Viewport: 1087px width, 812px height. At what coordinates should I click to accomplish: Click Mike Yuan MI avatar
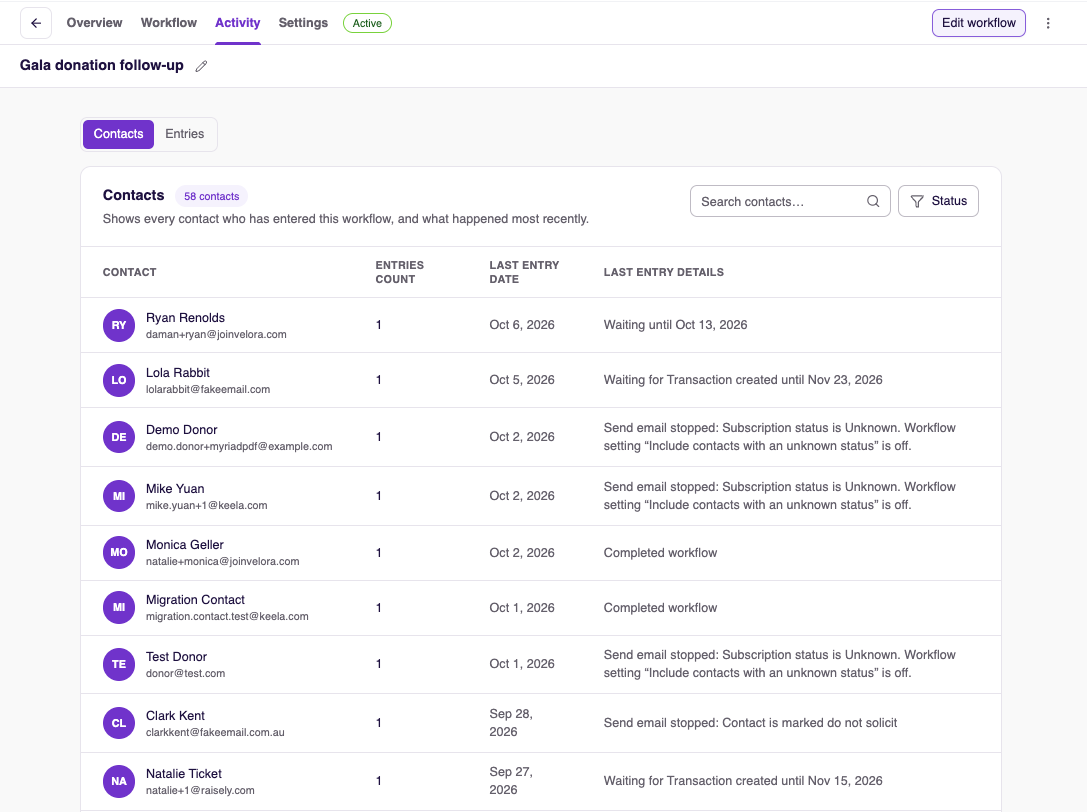(x=119, y=496)
